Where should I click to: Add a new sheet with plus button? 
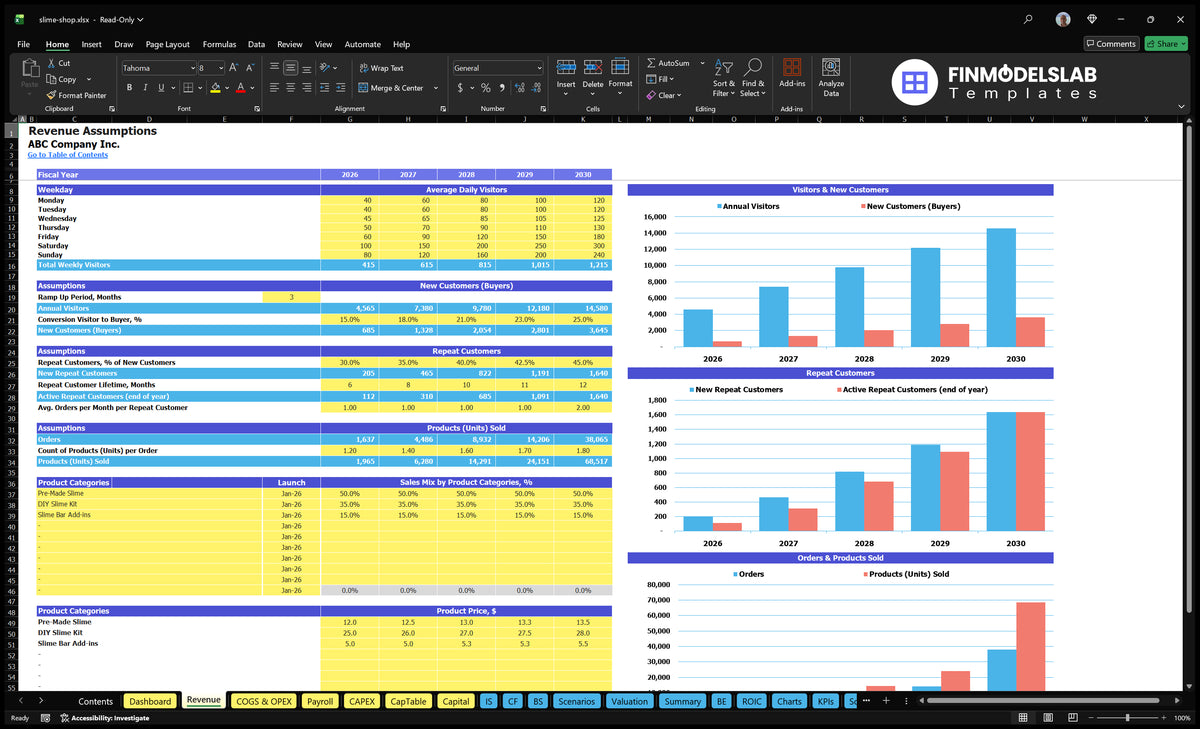pos(886,701)
